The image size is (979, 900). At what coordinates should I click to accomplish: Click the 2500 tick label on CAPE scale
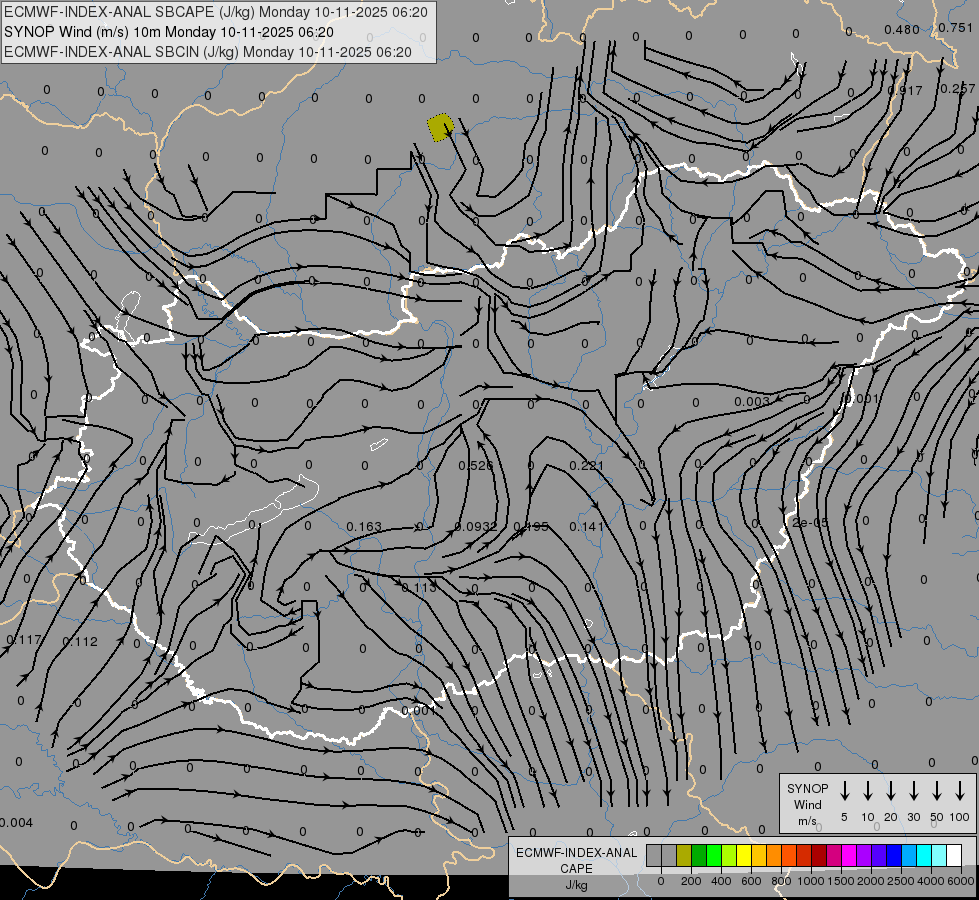902,881
